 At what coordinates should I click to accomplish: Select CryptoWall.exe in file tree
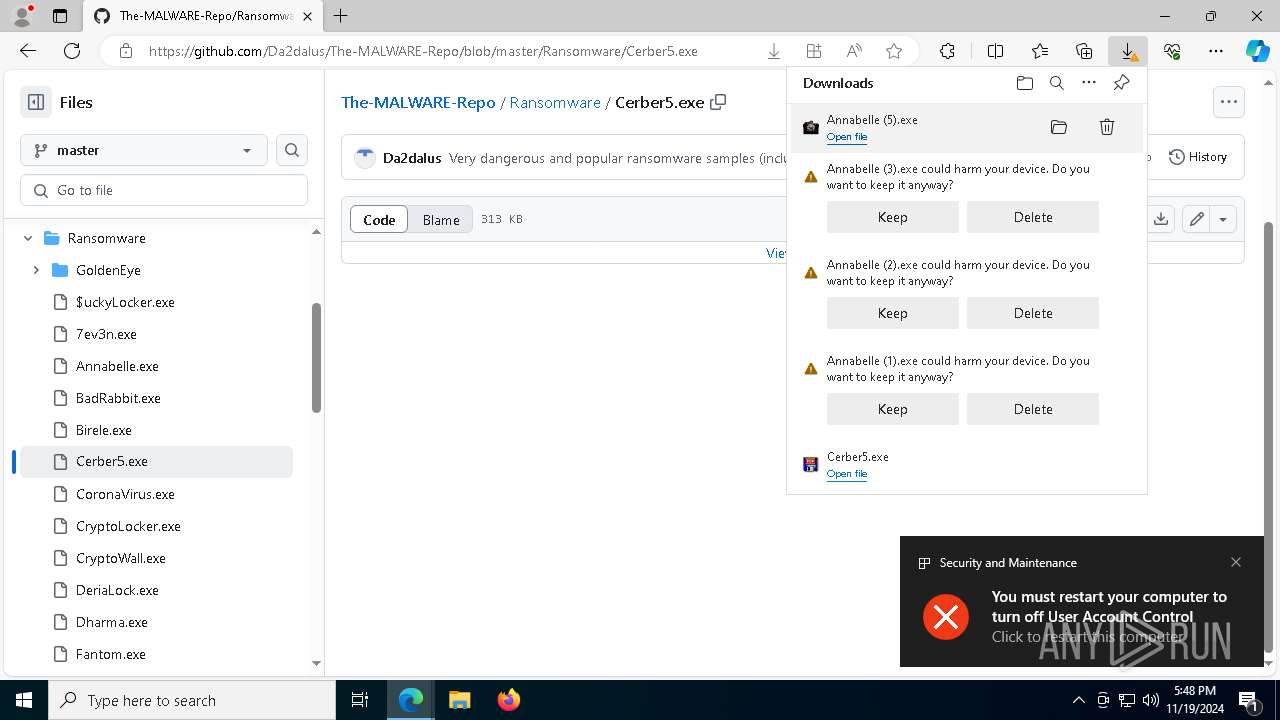(x=121, y=558)
